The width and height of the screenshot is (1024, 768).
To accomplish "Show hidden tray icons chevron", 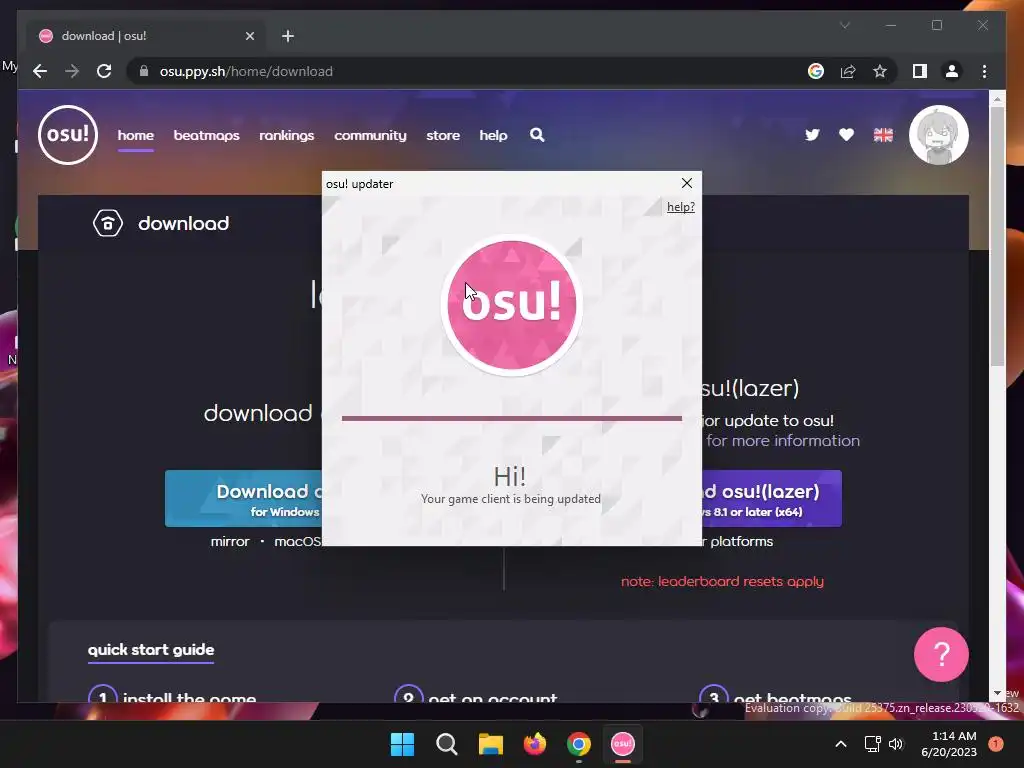I will coord(841,744).
